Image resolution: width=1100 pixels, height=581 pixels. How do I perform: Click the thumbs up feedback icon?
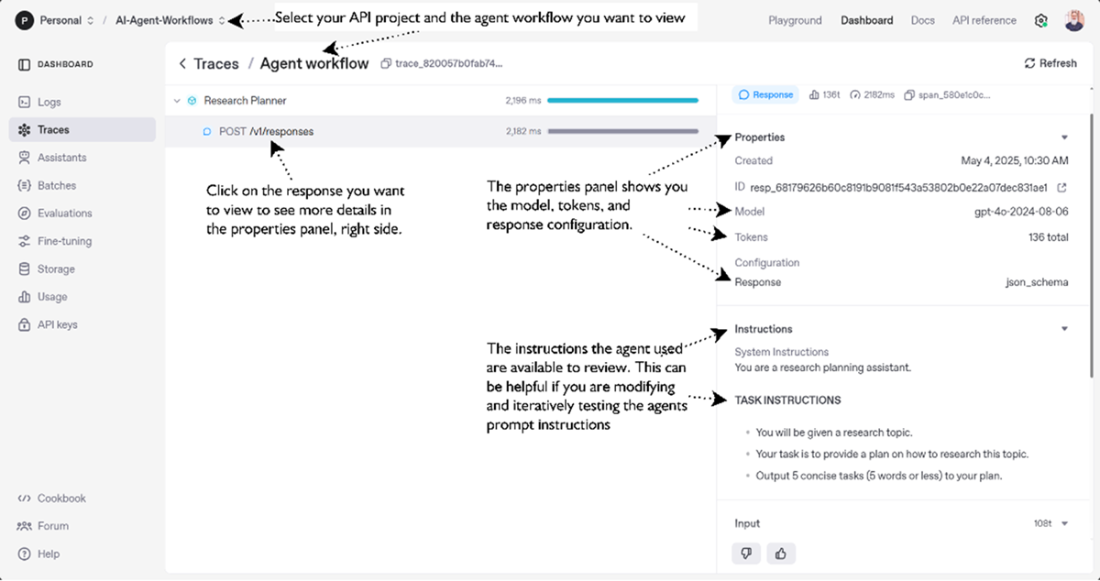[x=780, y=553]
